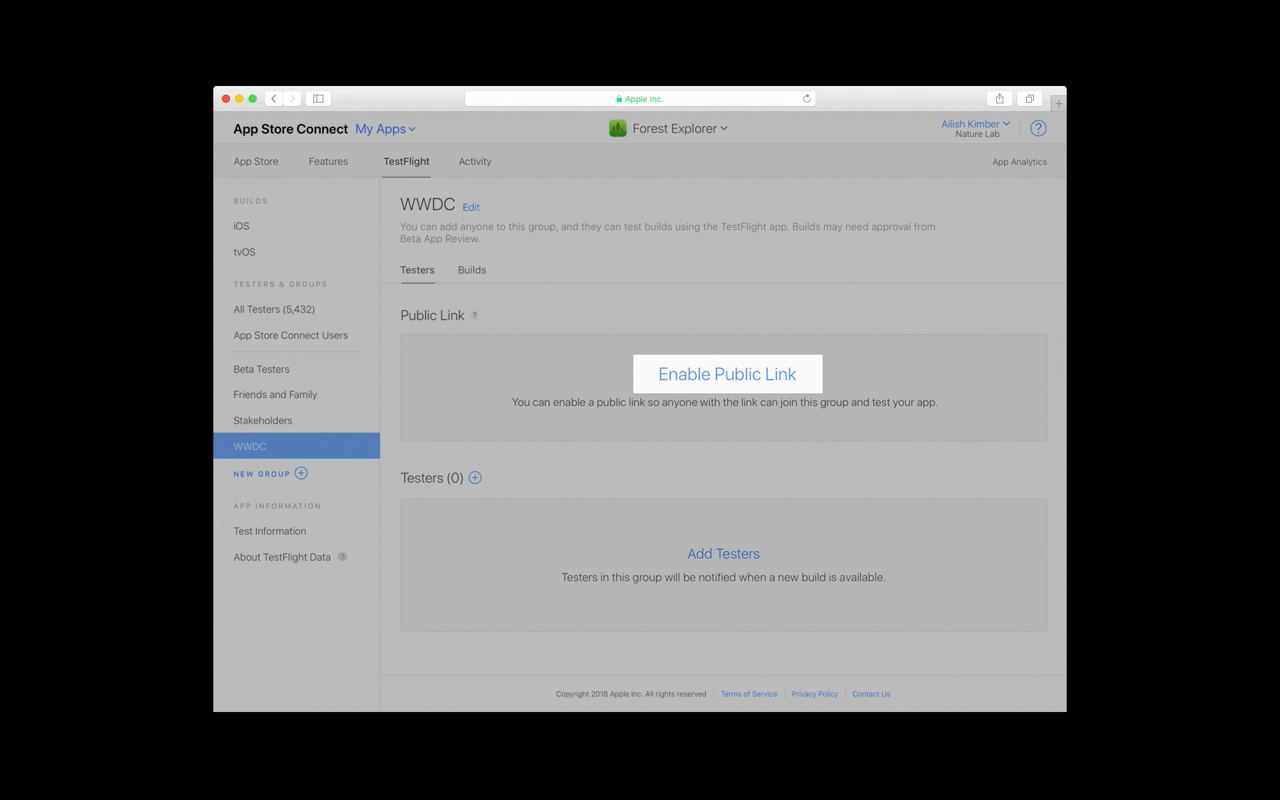
Task: Go forward with Safari's forward arrow
Action: [291, 99]
